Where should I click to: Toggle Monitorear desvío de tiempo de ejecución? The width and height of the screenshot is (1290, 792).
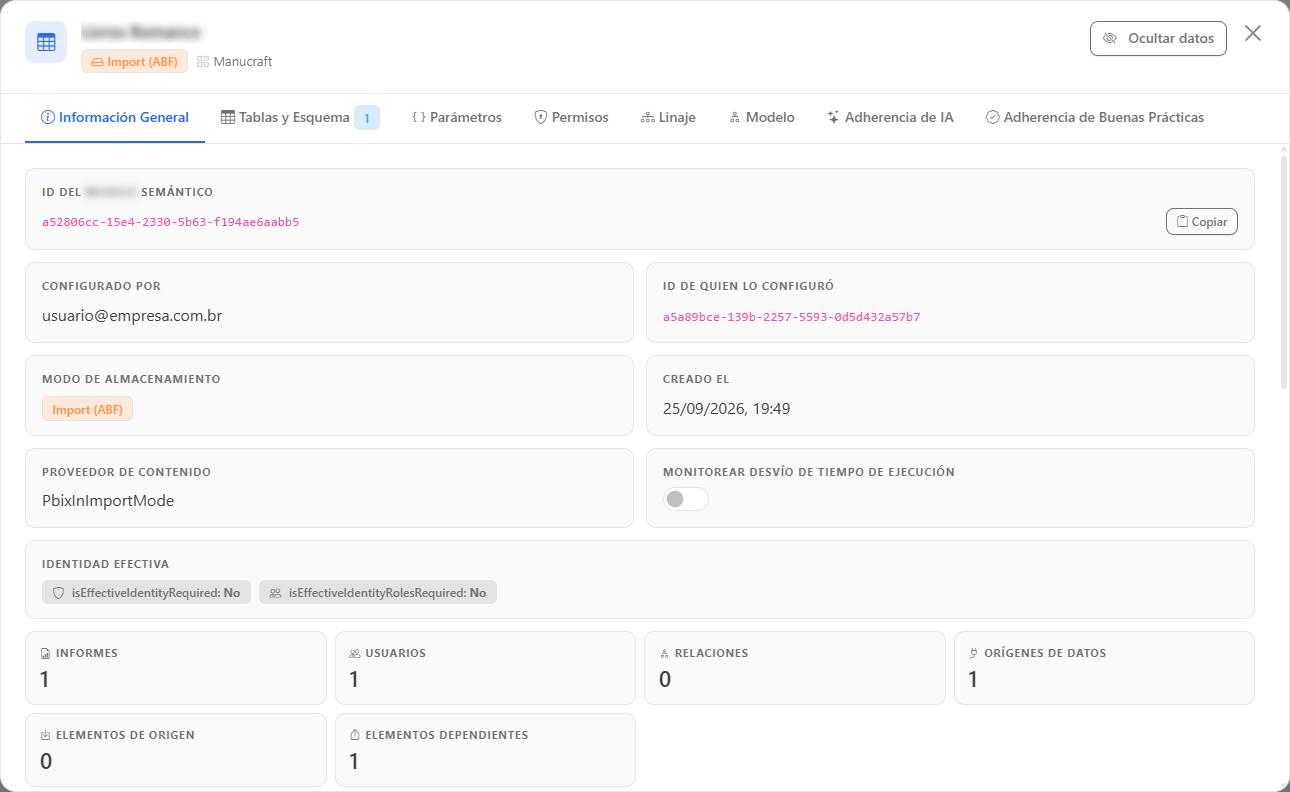point(686,499)
